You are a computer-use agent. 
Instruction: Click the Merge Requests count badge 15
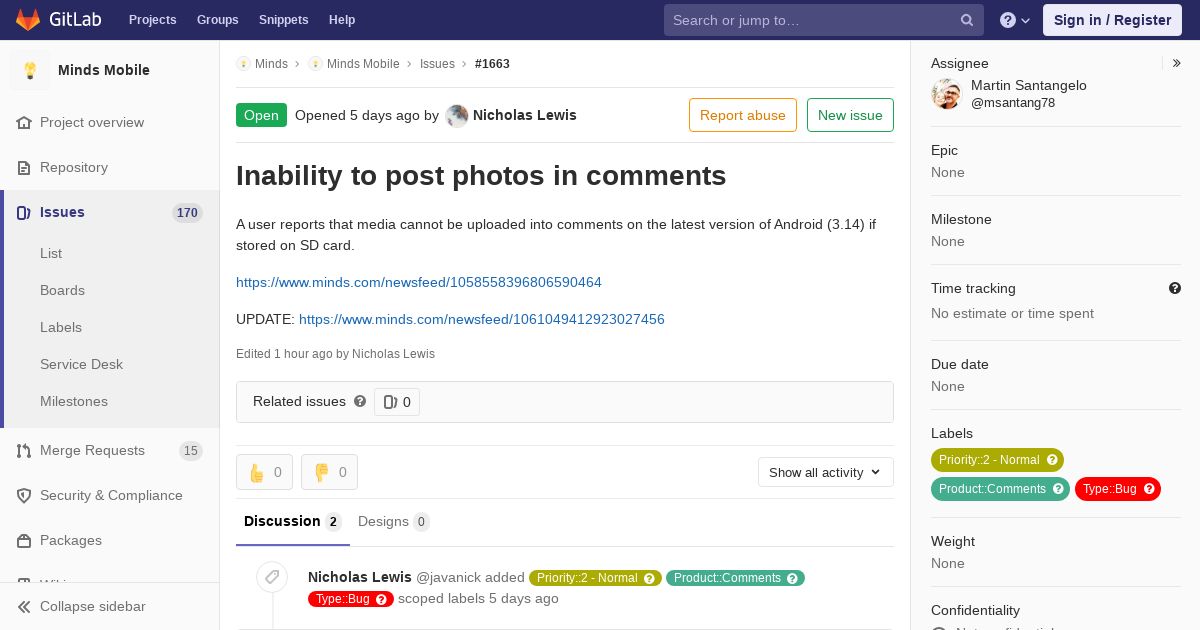pyautogui.click(x=191, y=451)
